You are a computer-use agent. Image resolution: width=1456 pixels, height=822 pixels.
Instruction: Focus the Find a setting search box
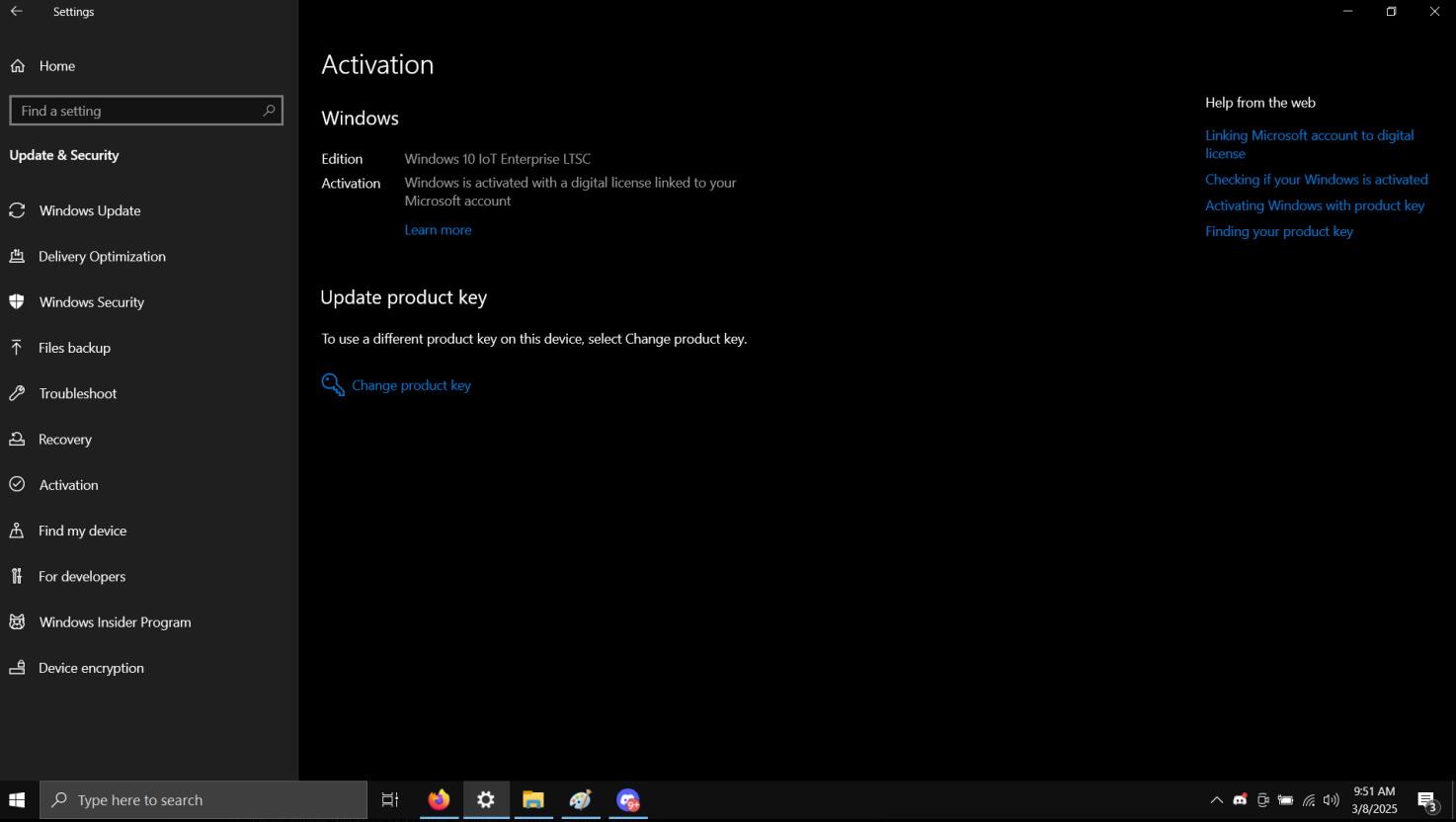click(146, 111)
